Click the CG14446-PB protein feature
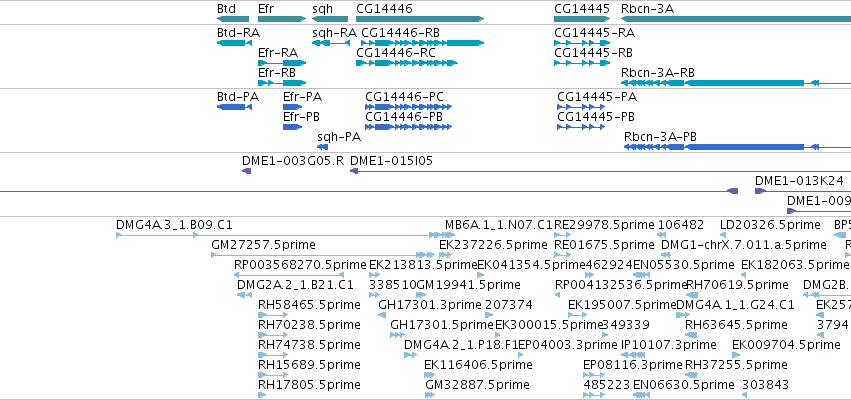This screenshot has height=400, width=851. [x=409, y=127]
